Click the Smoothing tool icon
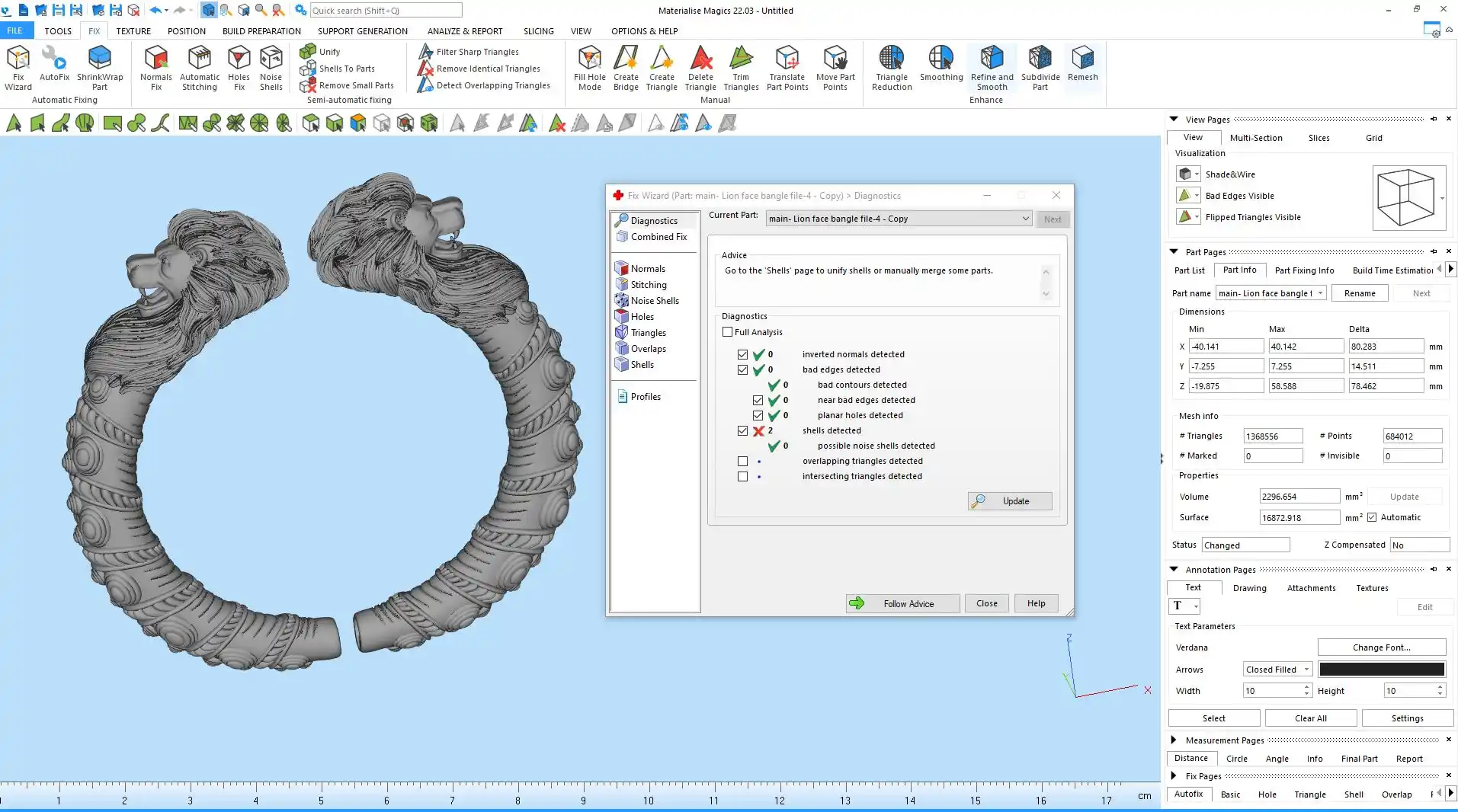This screenshot has height=812, width=1458. (x=941, y=62)
